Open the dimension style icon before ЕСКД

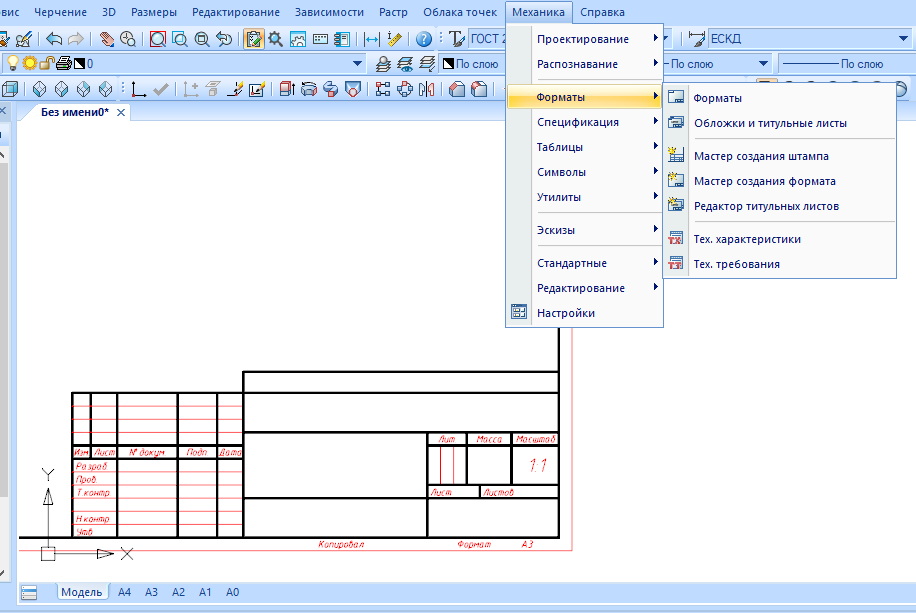[x=696, y=39]
